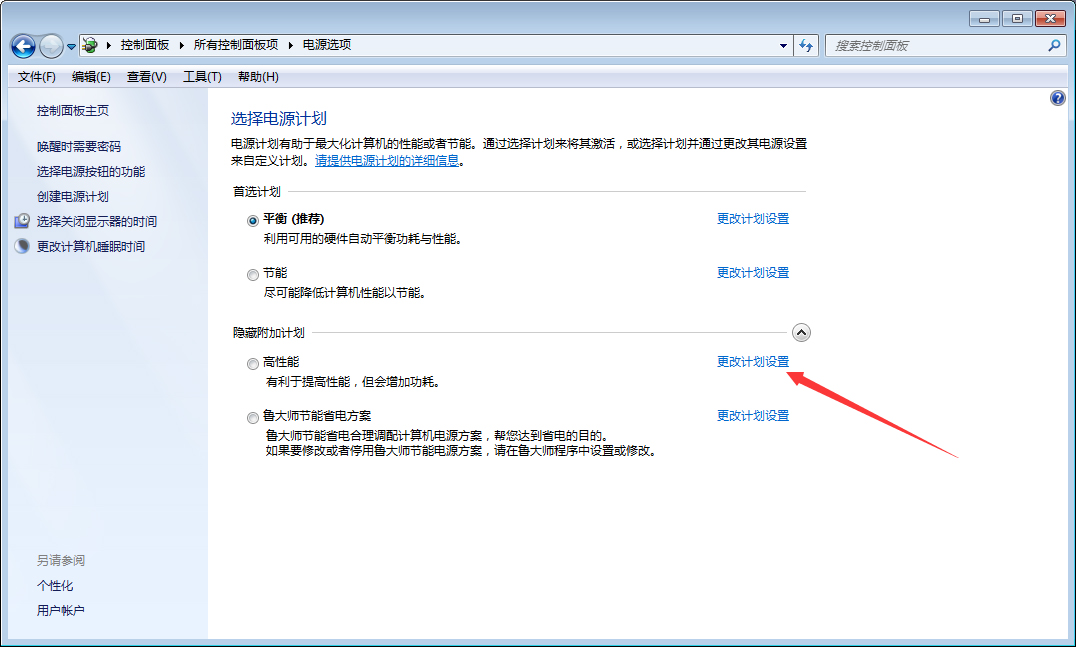The height and width of the screenshot is (647, 1076).
Task: Click the refresh icon in address bar
Action: tap(806, 45)
